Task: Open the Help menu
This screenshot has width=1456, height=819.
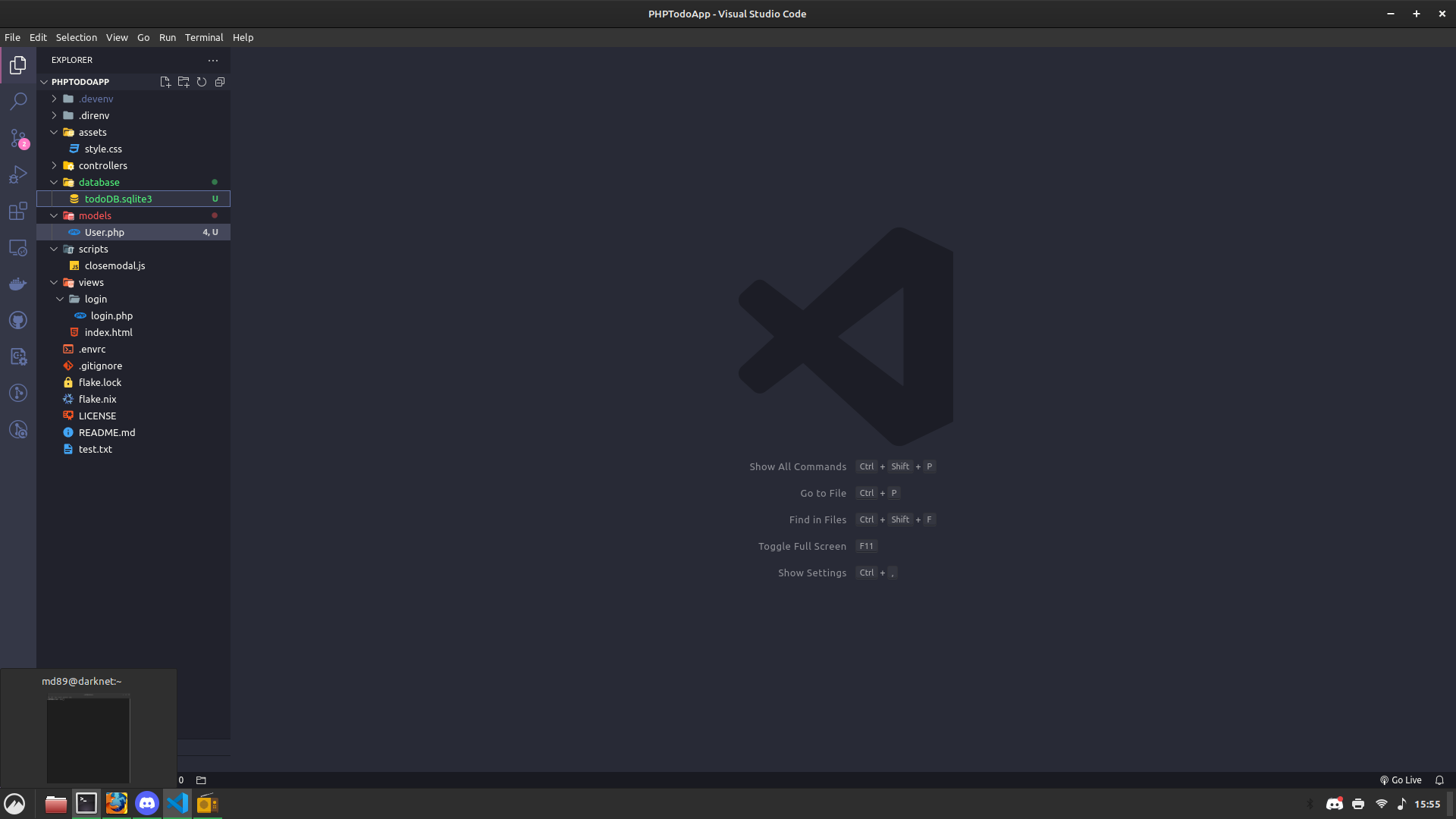Action: point(243,37)
